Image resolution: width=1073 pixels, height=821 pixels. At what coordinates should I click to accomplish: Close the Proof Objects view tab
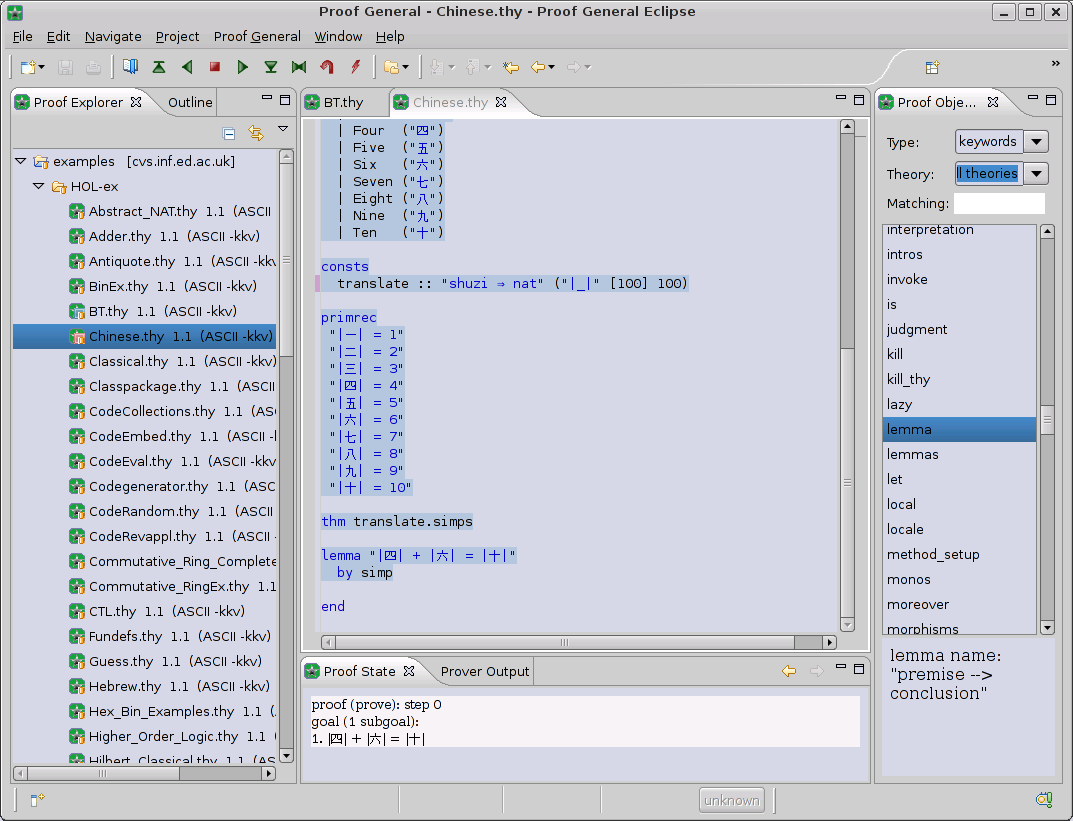coord(993,102)
